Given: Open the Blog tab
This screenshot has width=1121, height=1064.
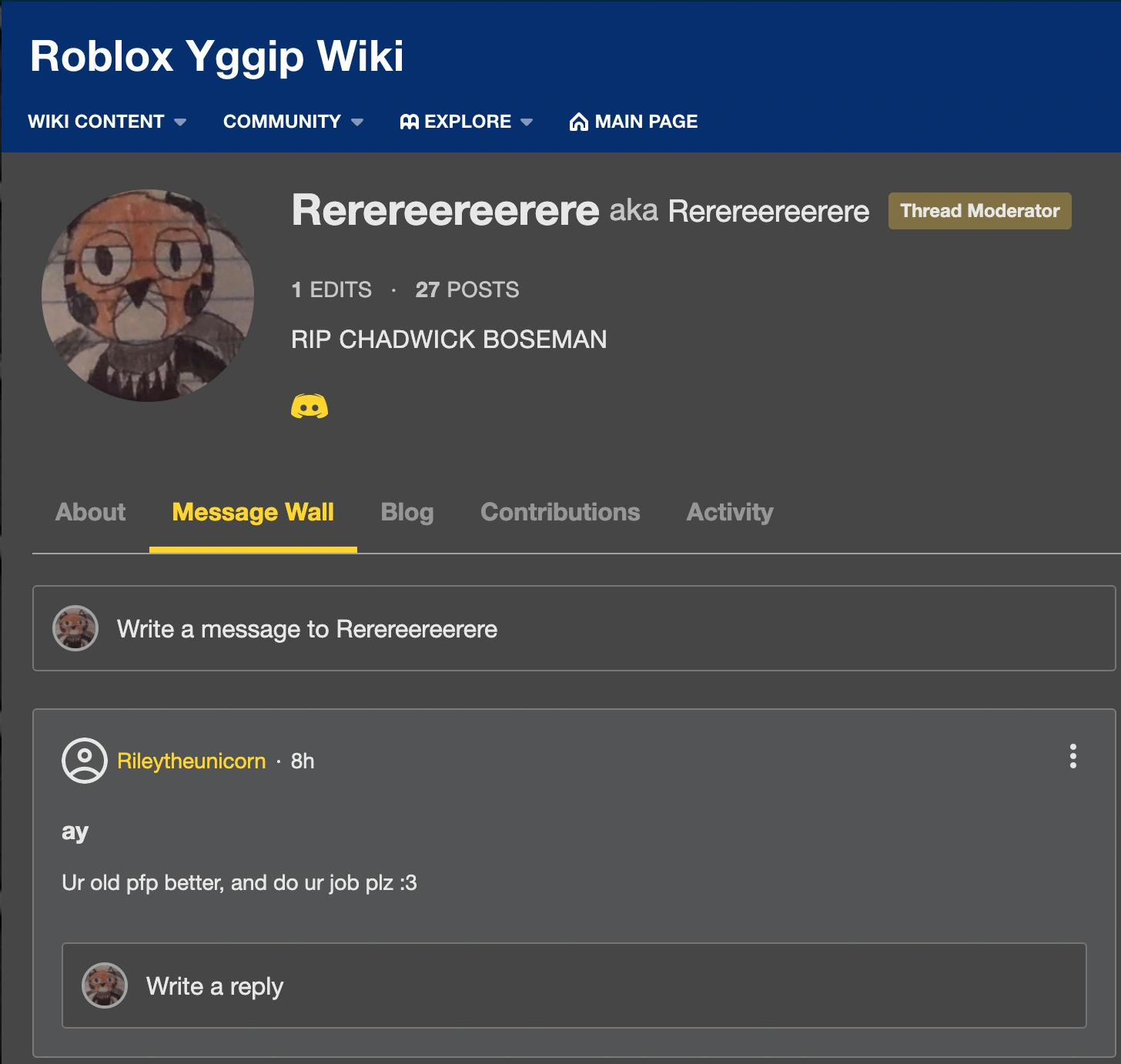Looking at the screenshot, I should pyautogui.click(x=407, y=512).
